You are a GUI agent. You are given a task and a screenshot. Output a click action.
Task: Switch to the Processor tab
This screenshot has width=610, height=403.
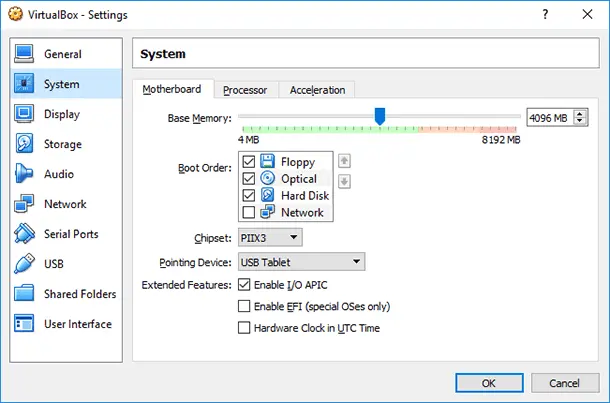coord(245,90)
